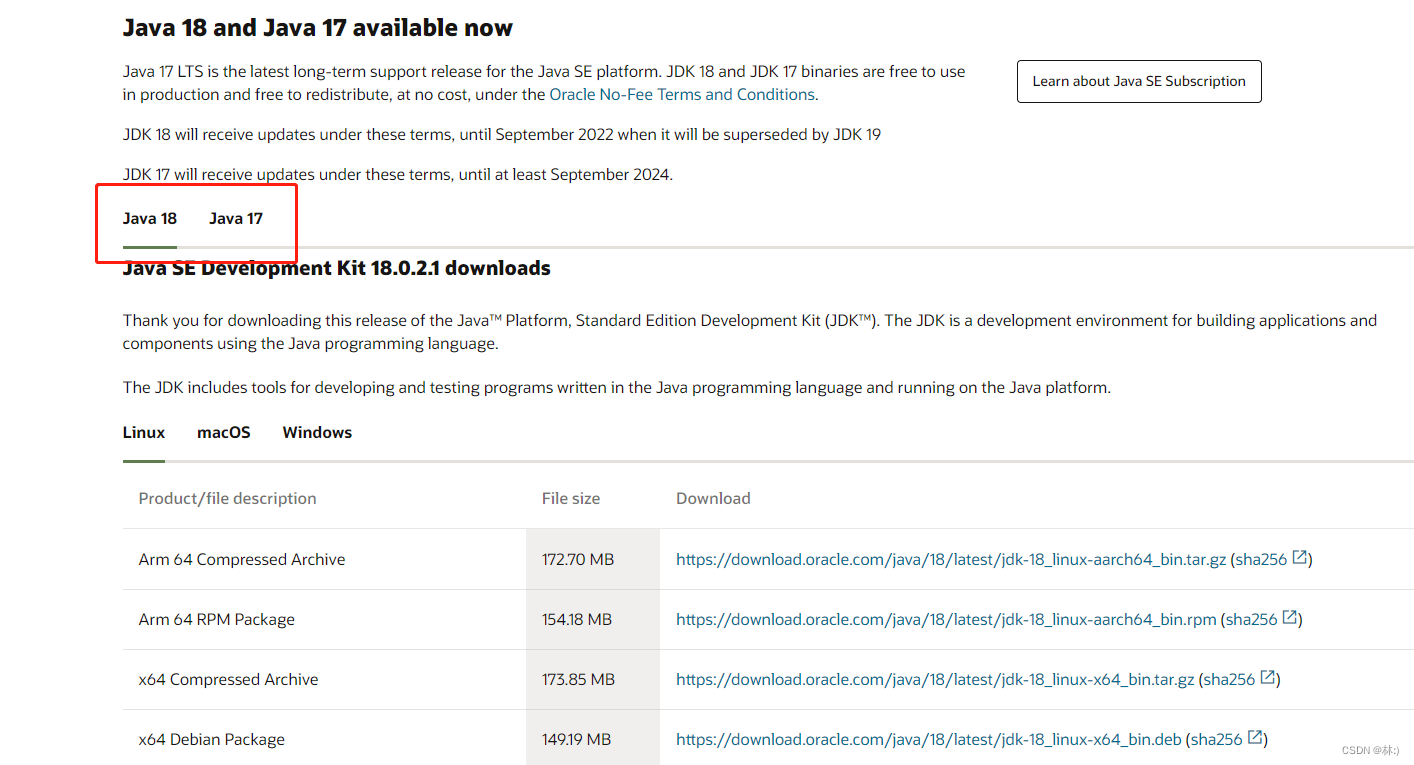Click the 149.19 MB file size cell
1414x765 pixels.
(593, 739)
